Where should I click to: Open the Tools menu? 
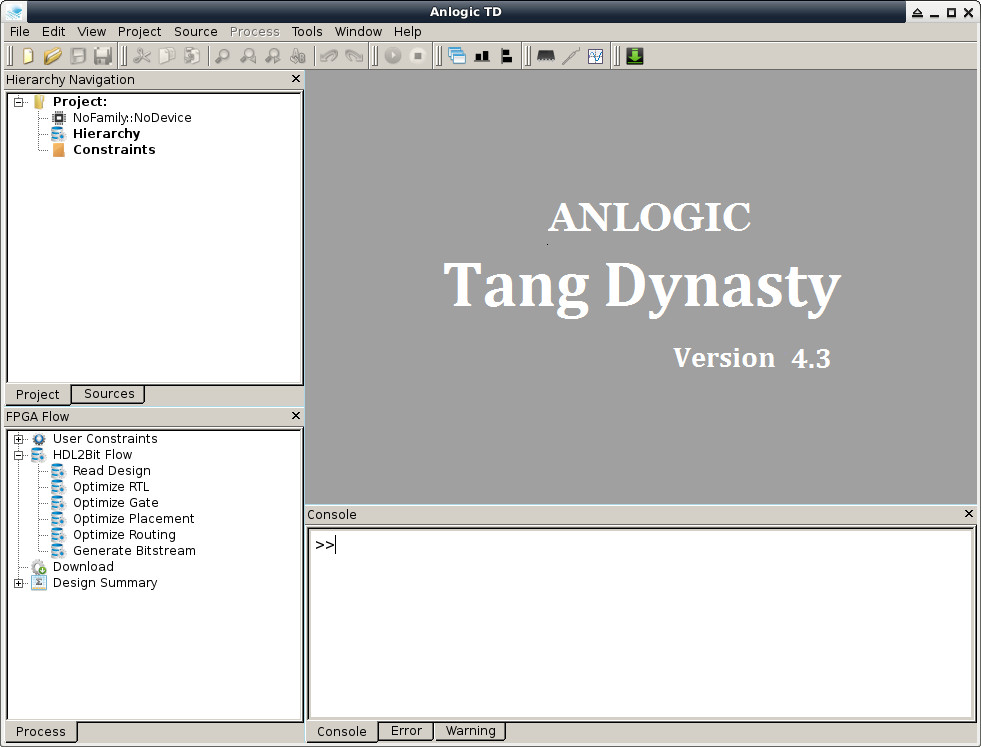(x=307, y=31)
